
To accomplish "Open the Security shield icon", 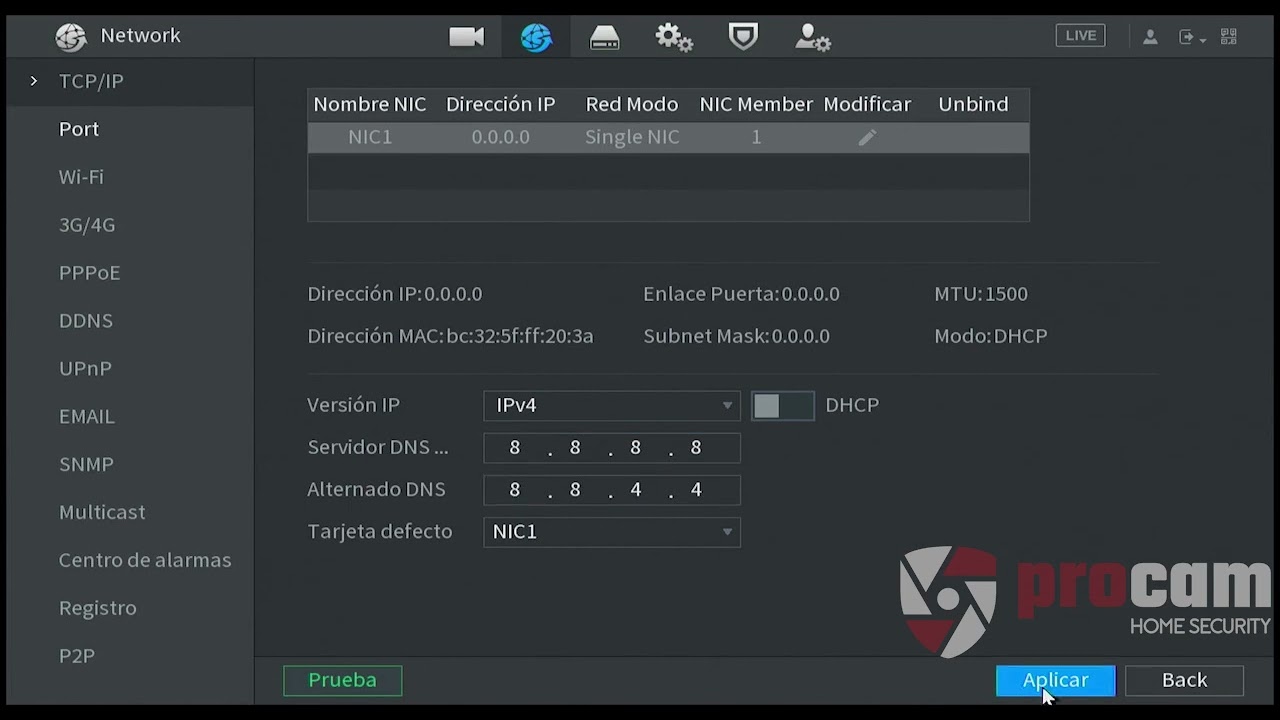I will click(743, 37).
